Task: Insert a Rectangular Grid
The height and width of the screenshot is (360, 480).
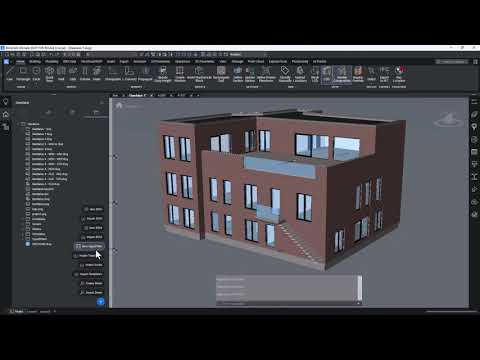Action: point(221,74)
